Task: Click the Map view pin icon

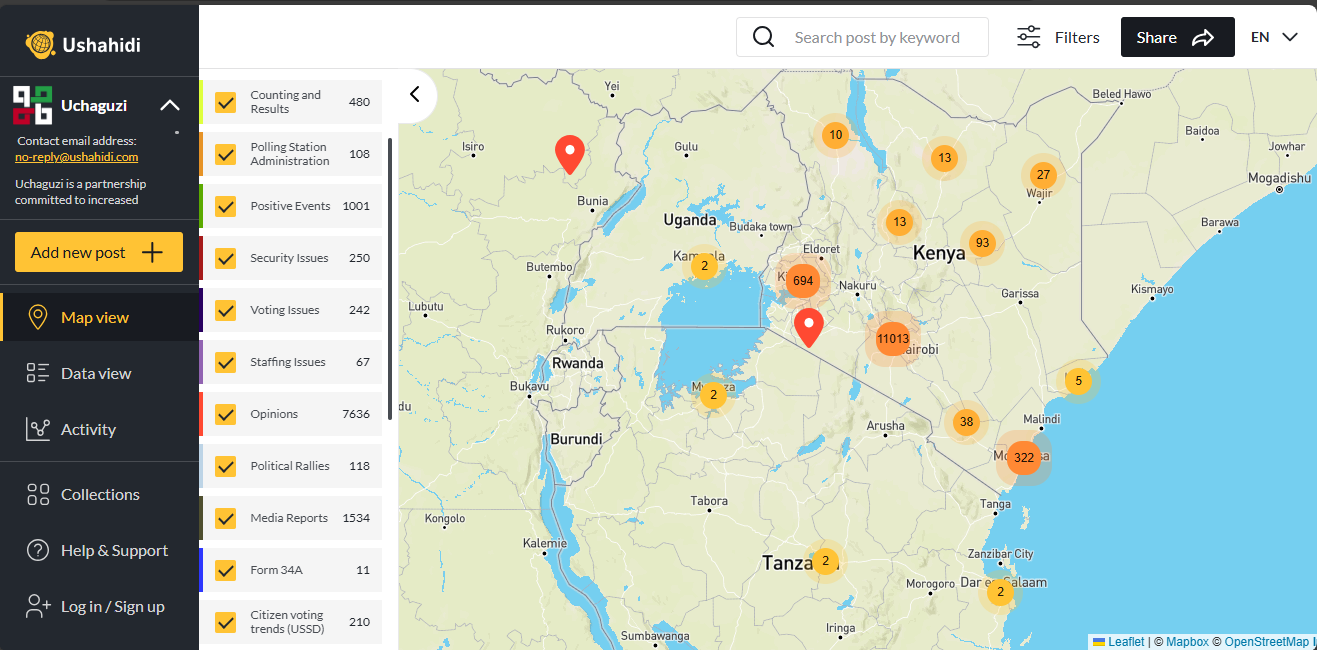Action: [38, 317]
